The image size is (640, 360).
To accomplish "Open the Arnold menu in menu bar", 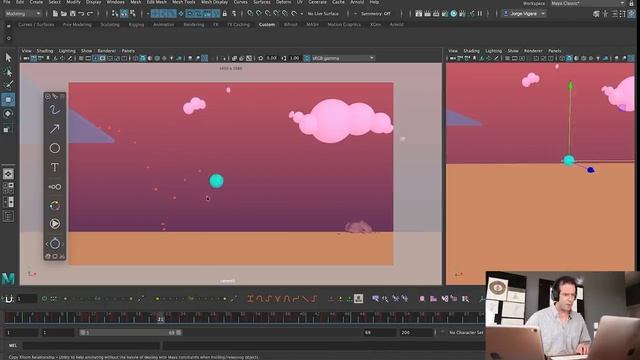I will [x=357, y=2].
